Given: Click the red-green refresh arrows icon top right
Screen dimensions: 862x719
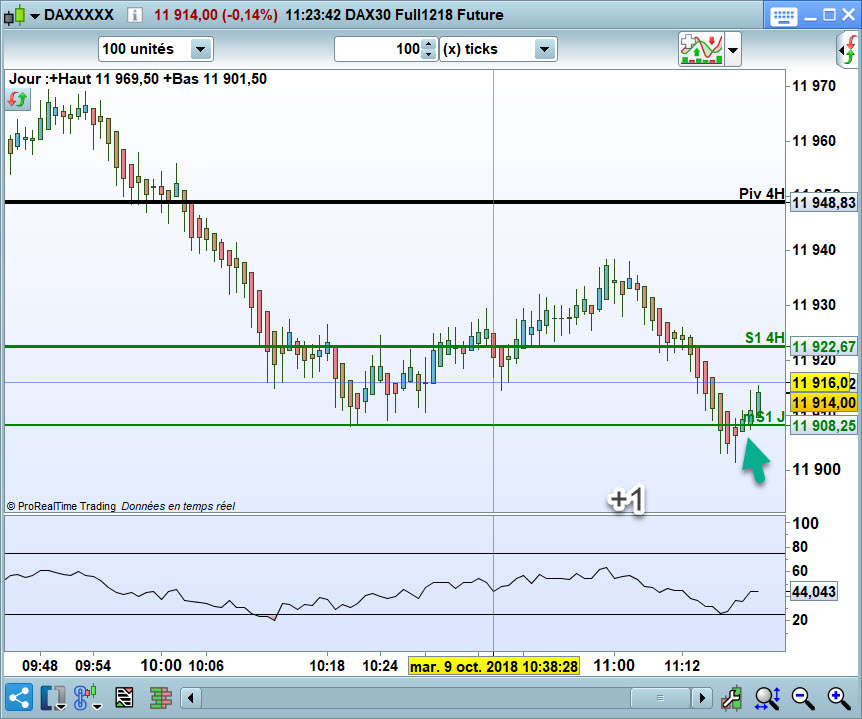Looking at the screenshot, I should click(848, 49).
